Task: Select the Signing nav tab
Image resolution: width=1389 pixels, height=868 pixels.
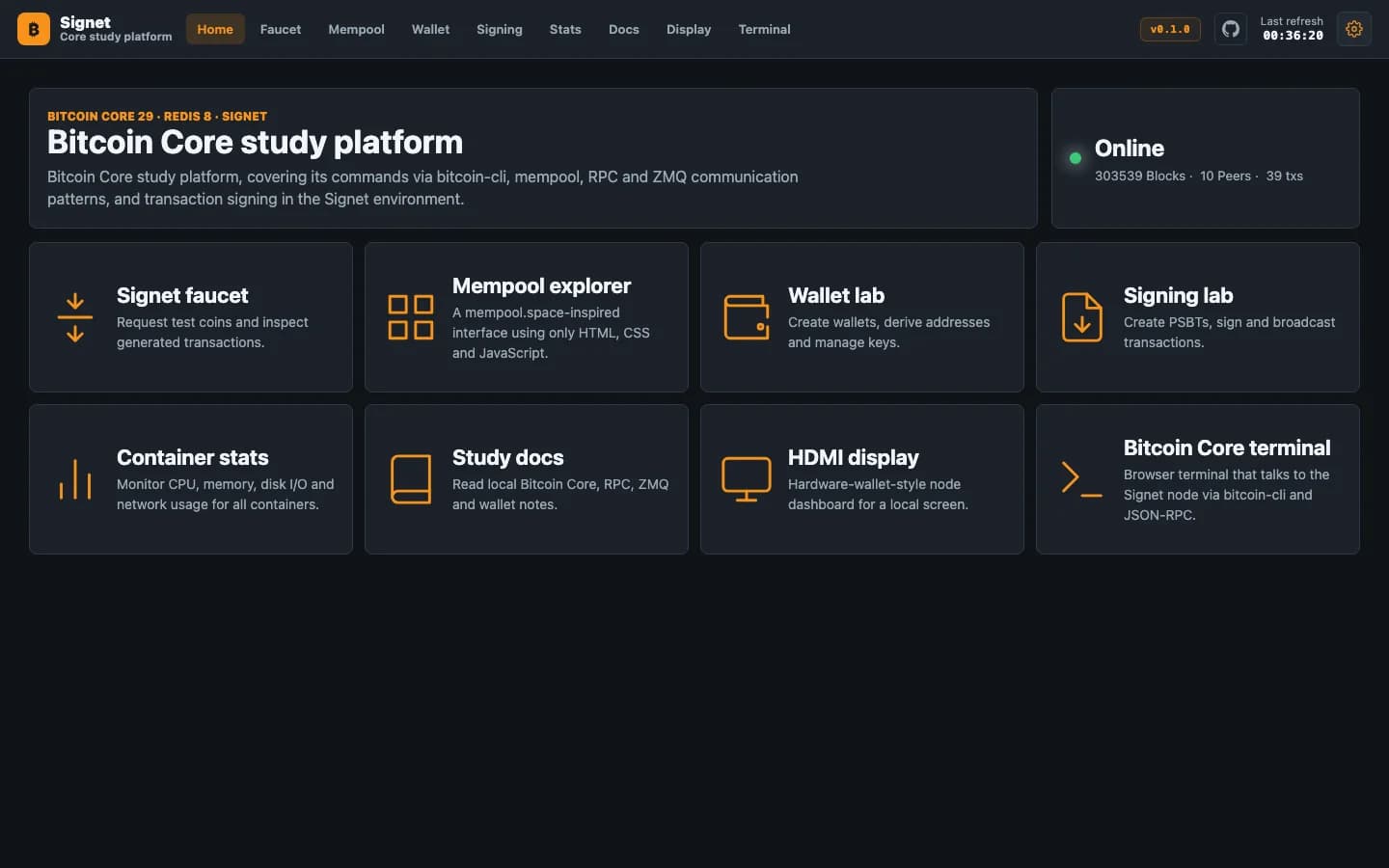Action: (x=500, y=29)
